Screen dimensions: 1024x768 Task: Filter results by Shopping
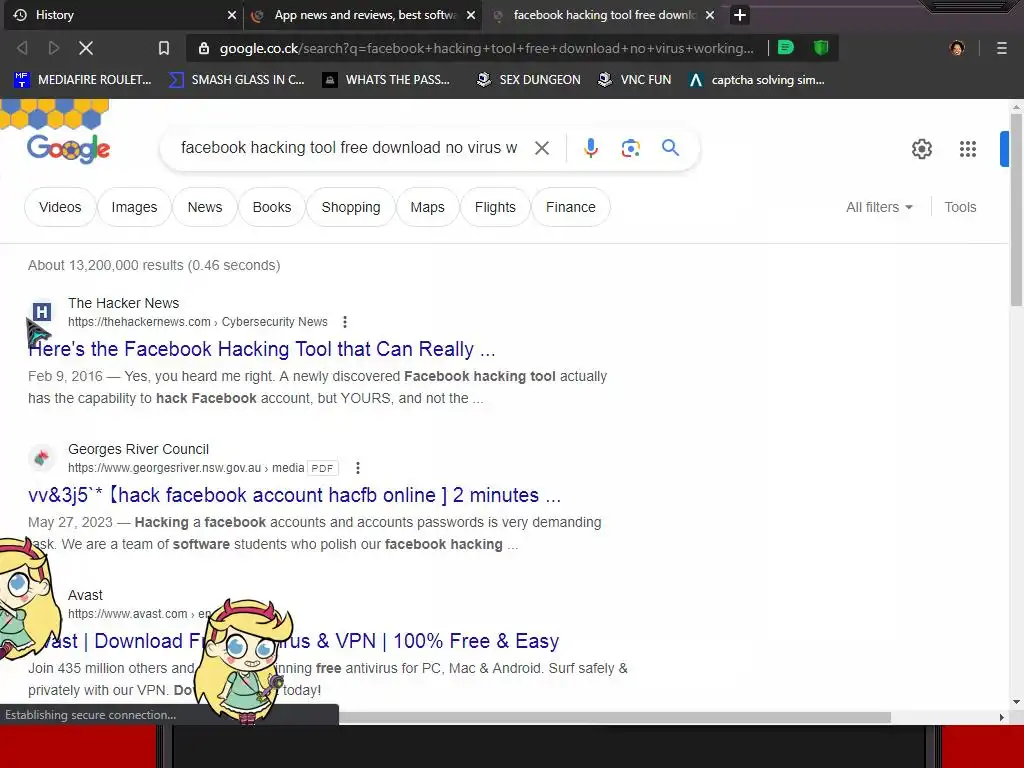coord(351,207)
